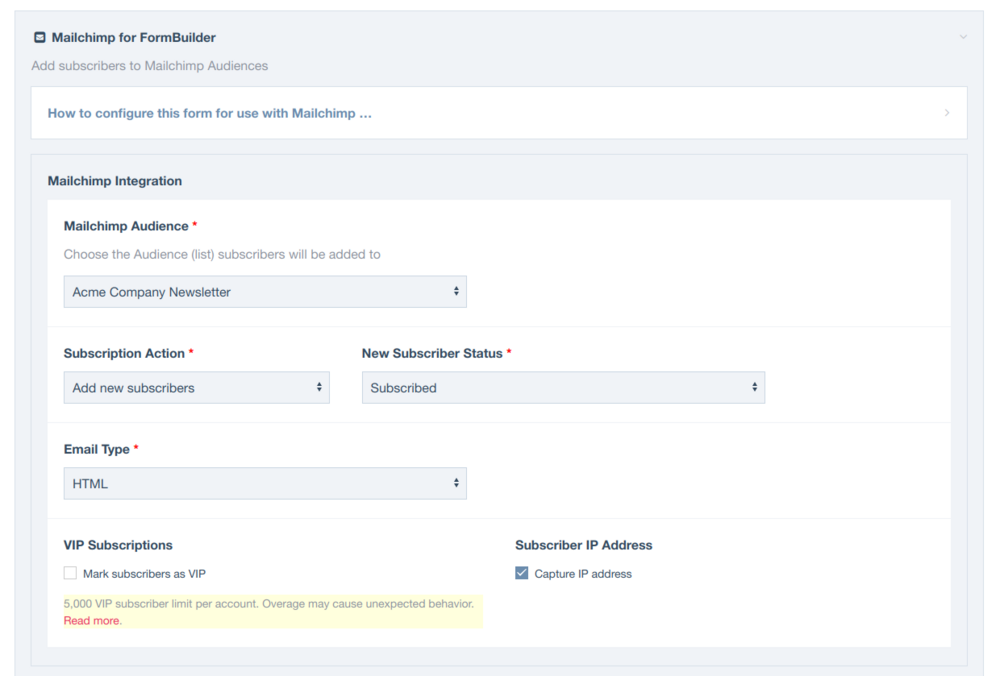
Task: Enable Mark subscribers as VIP checkbox
Action: [70, 573]
